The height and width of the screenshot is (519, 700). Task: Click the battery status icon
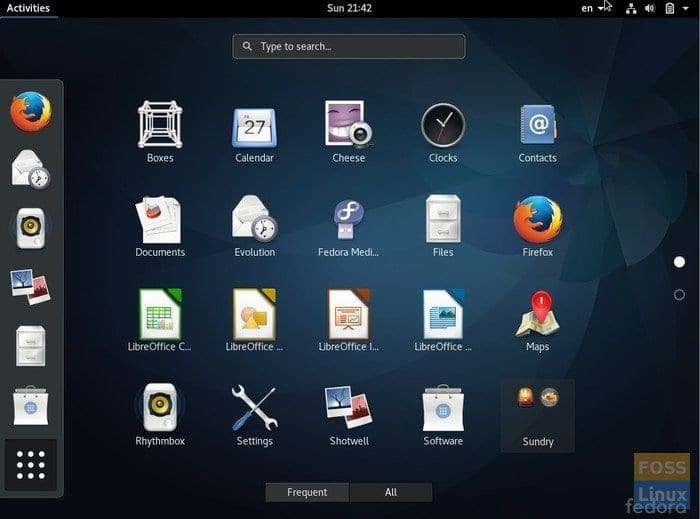(670, 8)
